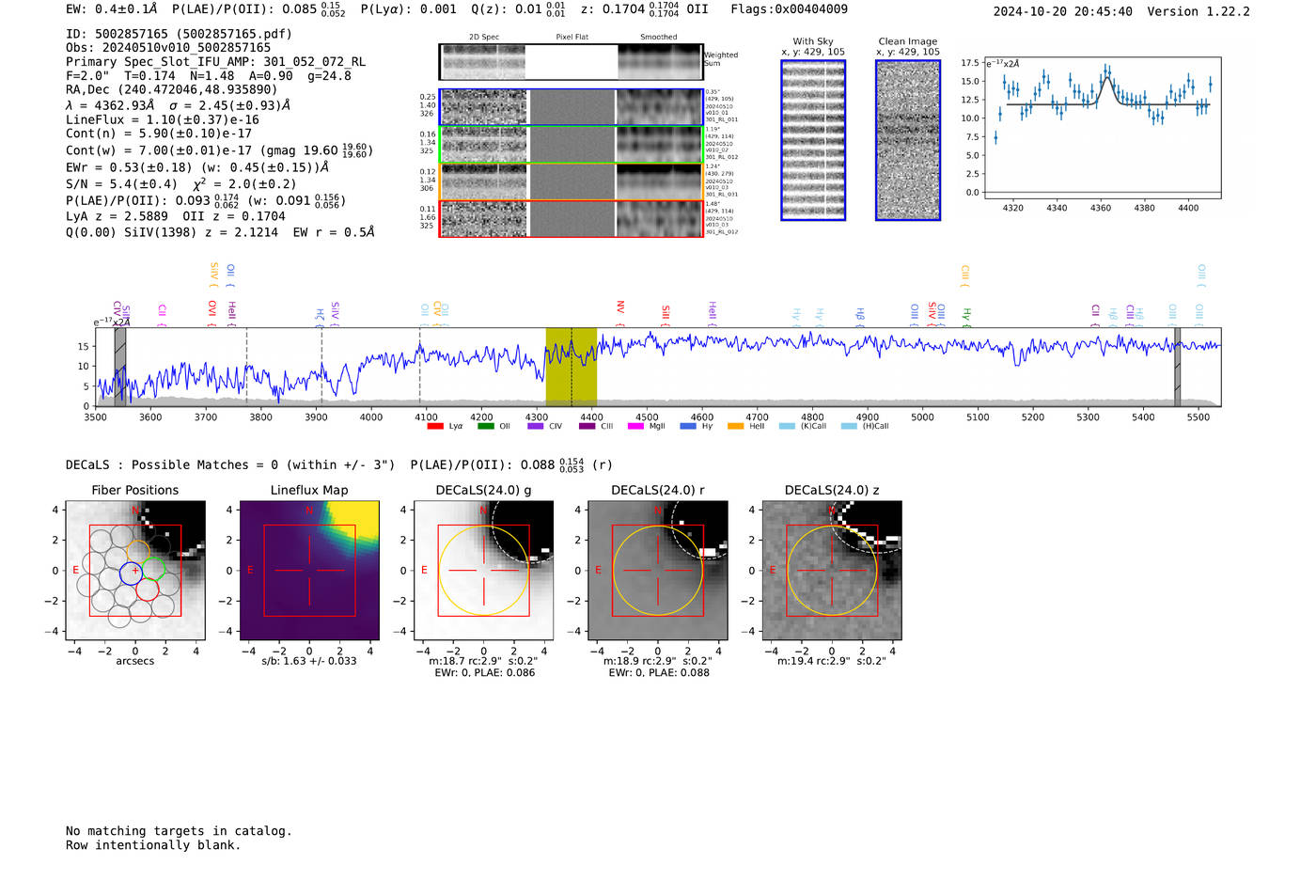
Task: Select the blue Hγ legend swatch
Action: 688,426
